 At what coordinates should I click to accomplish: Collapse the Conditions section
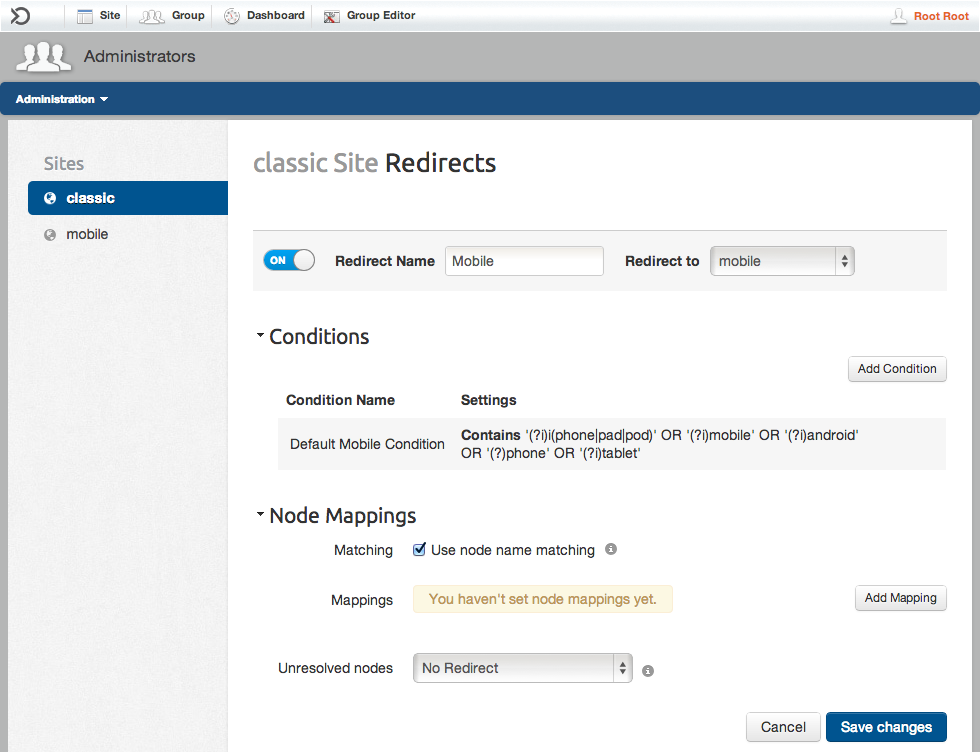click(261, 336)
